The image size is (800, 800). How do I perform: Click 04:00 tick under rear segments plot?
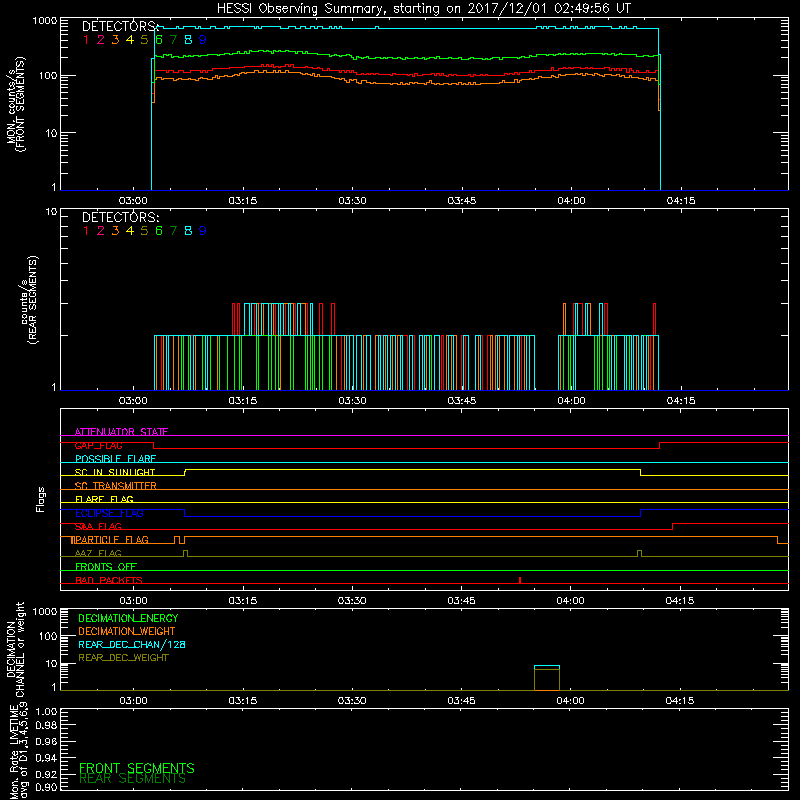(571, 401)
